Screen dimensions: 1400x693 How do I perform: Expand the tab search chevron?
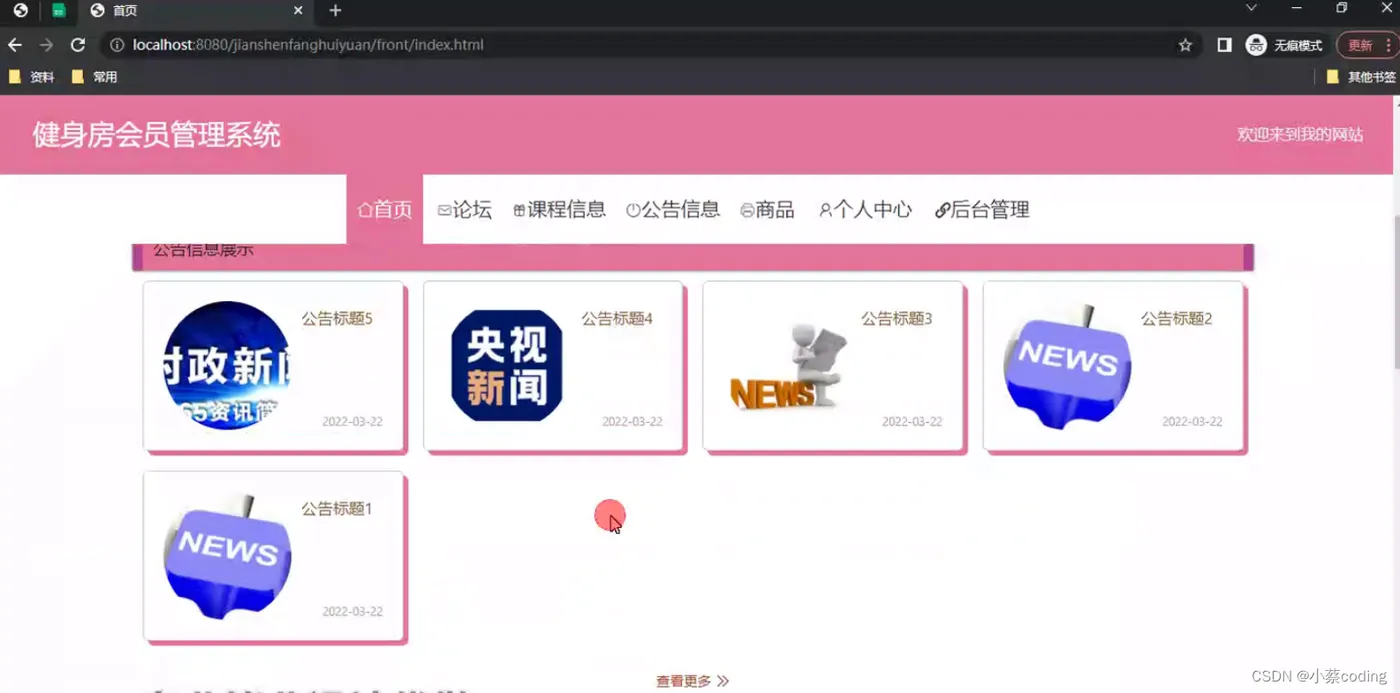pyautogui.click(x=1251, y=8)
